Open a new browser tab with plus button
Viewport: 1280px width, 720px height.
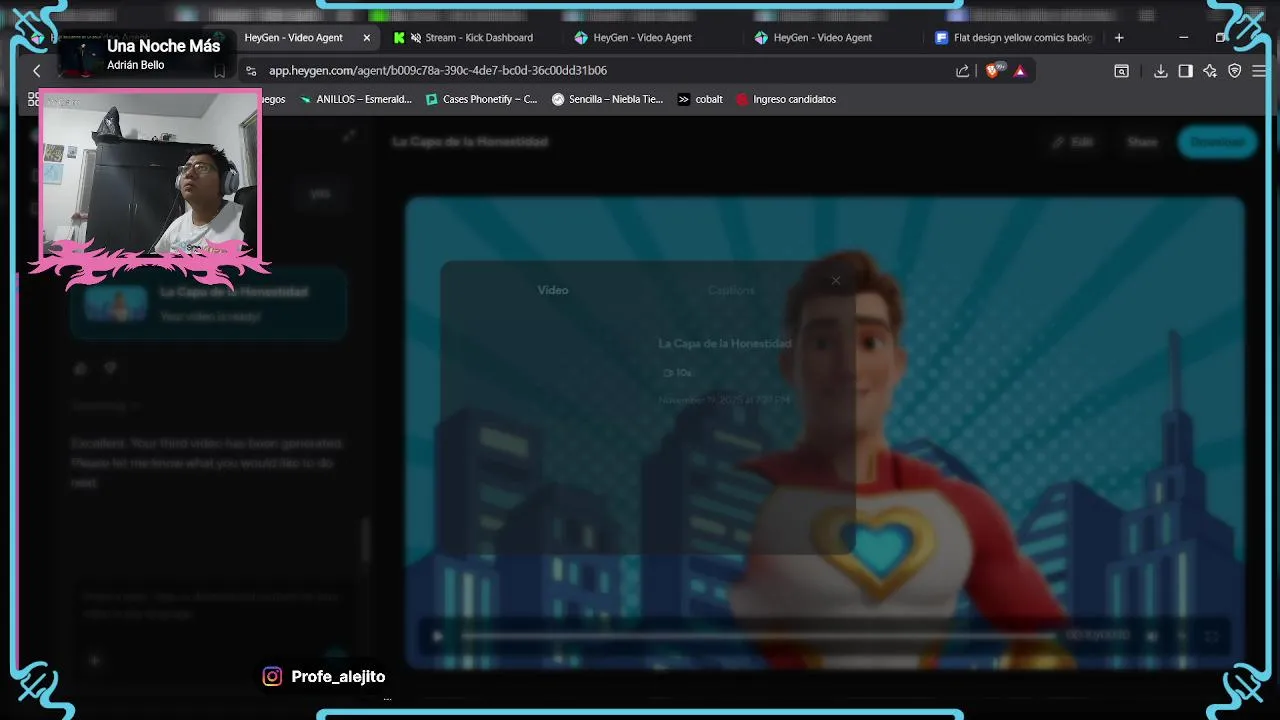pos(1119,38)
